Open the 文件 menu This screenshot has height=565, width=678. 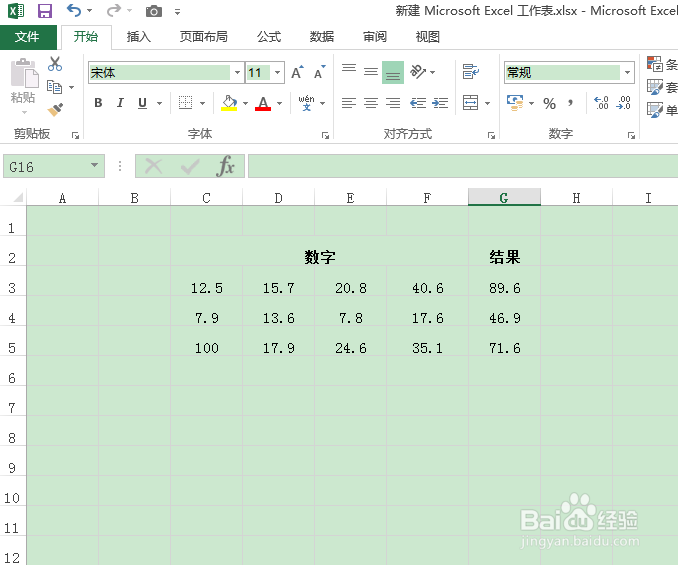27,37
